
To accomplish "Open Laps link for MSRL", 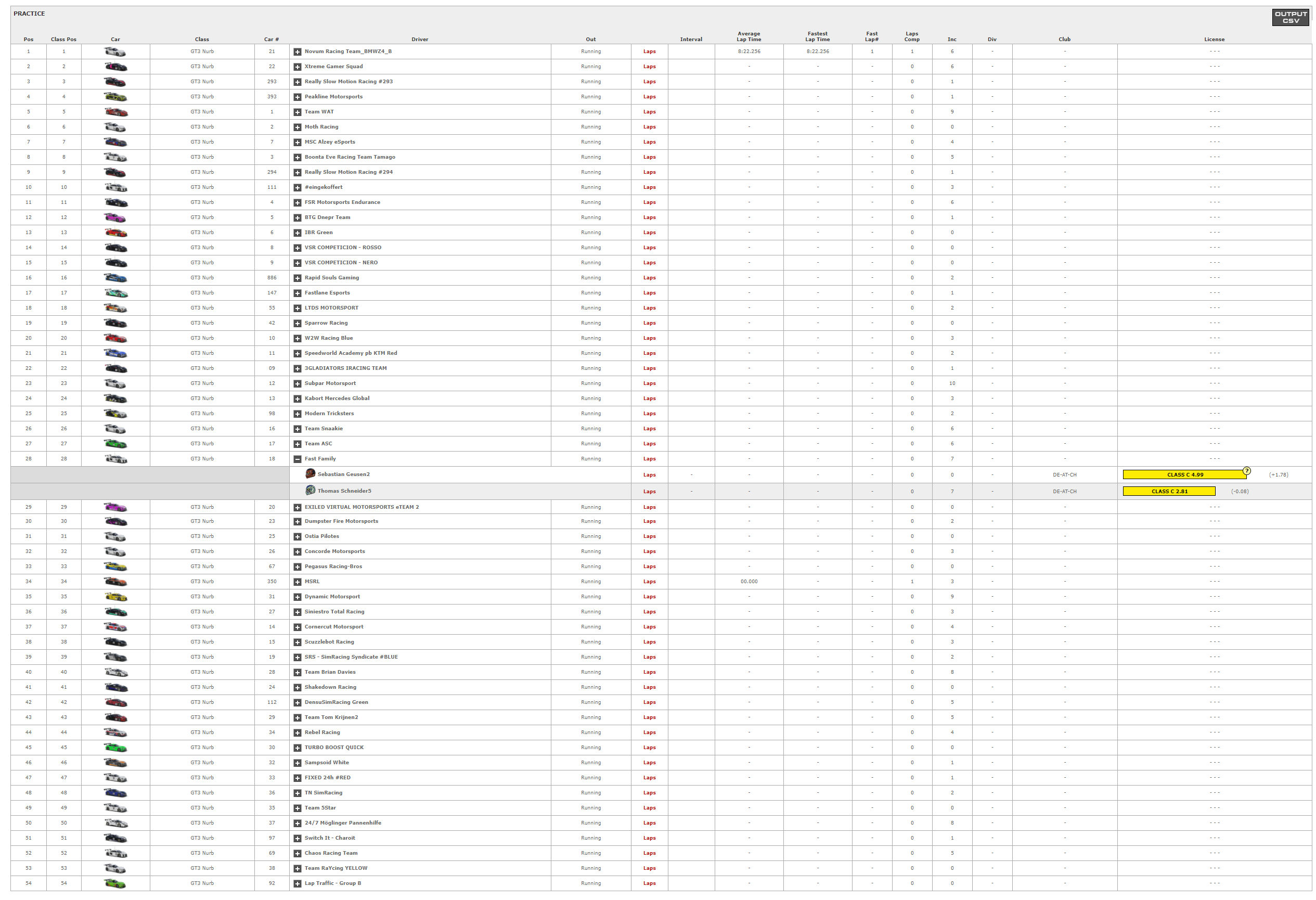I will coord(650,582).
